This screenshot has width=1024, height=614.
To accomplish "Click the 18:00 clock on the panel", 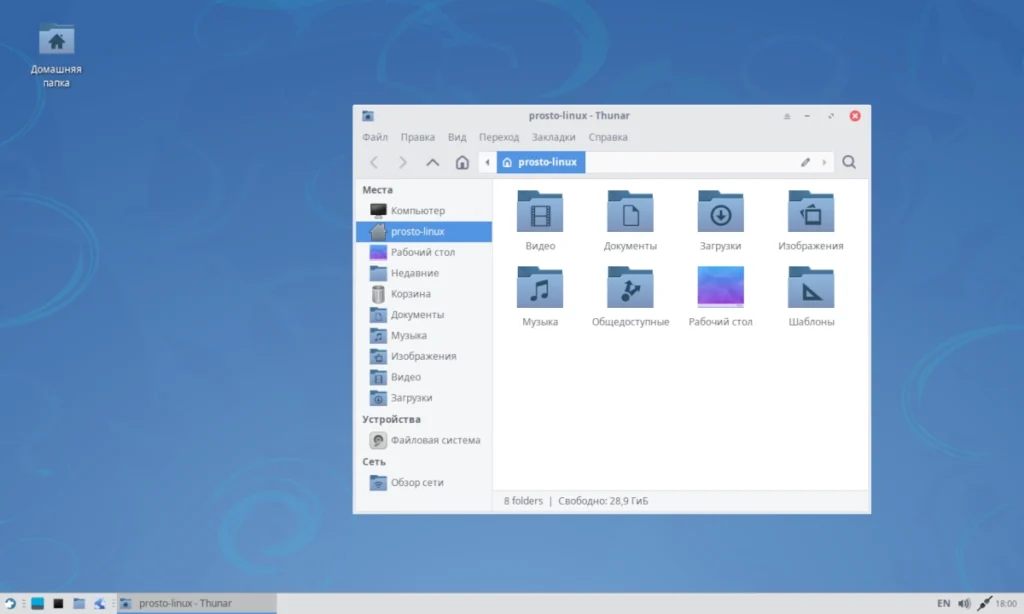I will 1006,604.
